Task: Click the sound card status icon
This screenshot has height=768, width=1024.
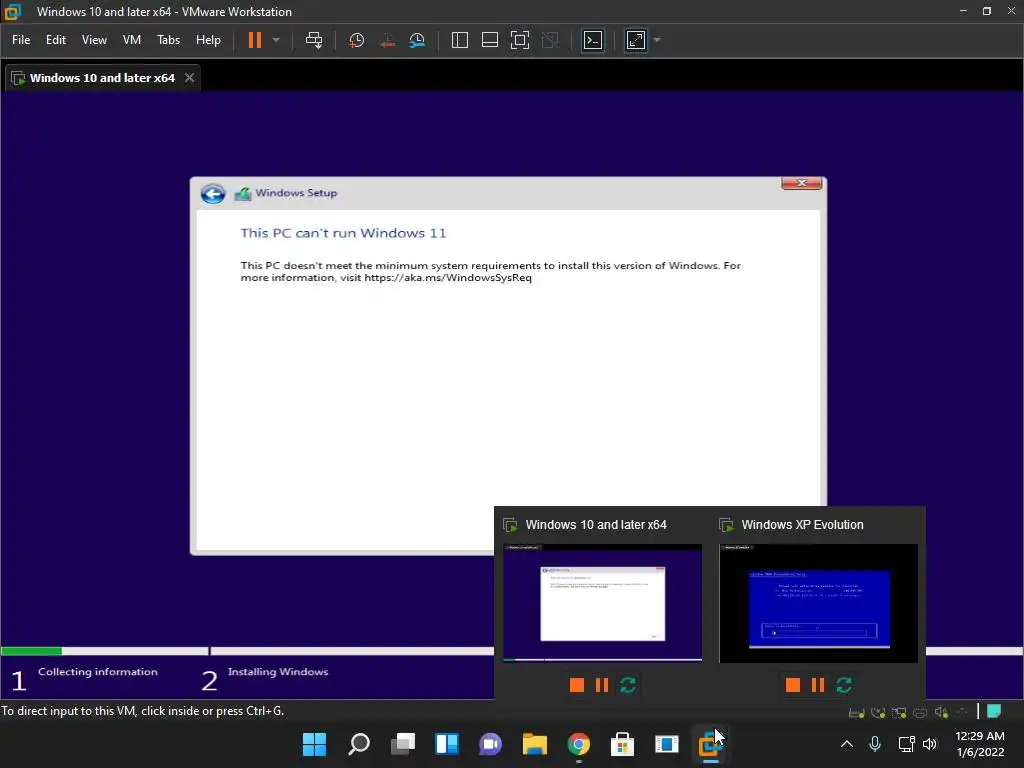Action: 941,712
